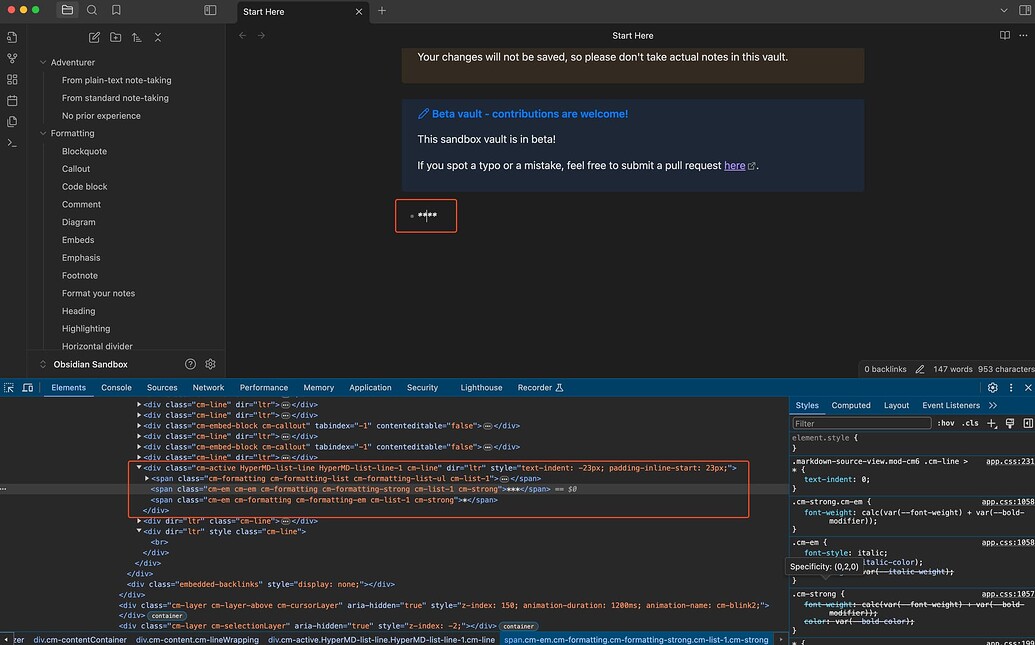Screen dimensions: 1035x645
Task: Select div.cm-content.cm-lineWrapping breadcrumb
Action: (x=197, y=640)
